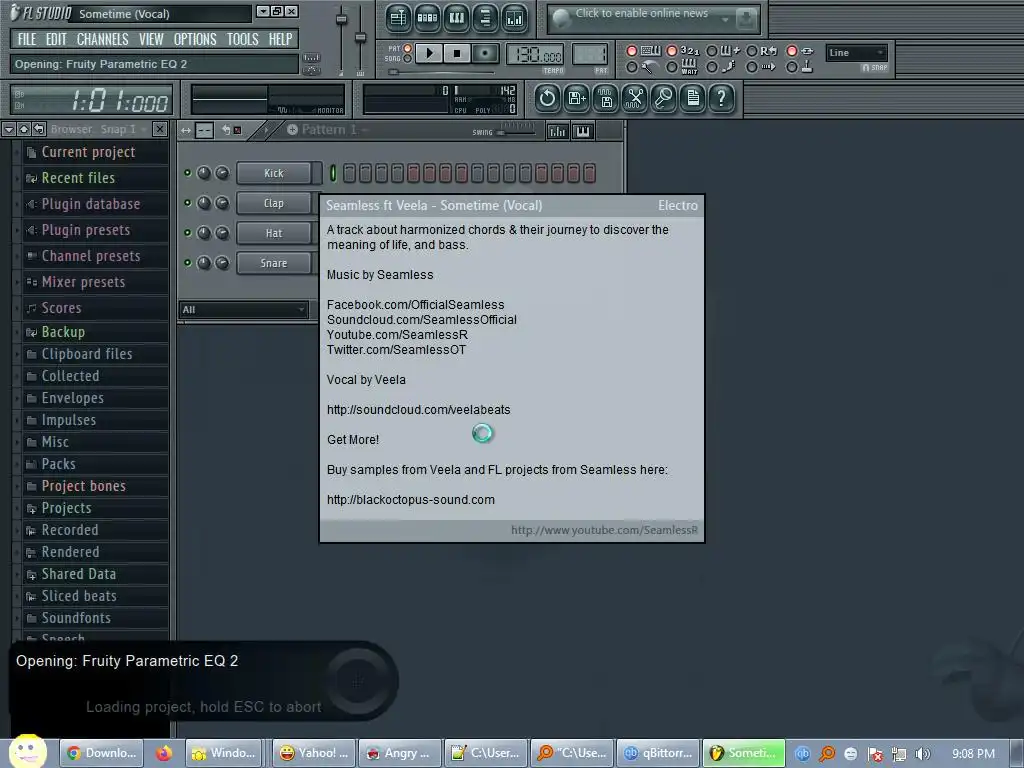Open the VIEW menu
The image size is (1024, 768).
(151, 39)
